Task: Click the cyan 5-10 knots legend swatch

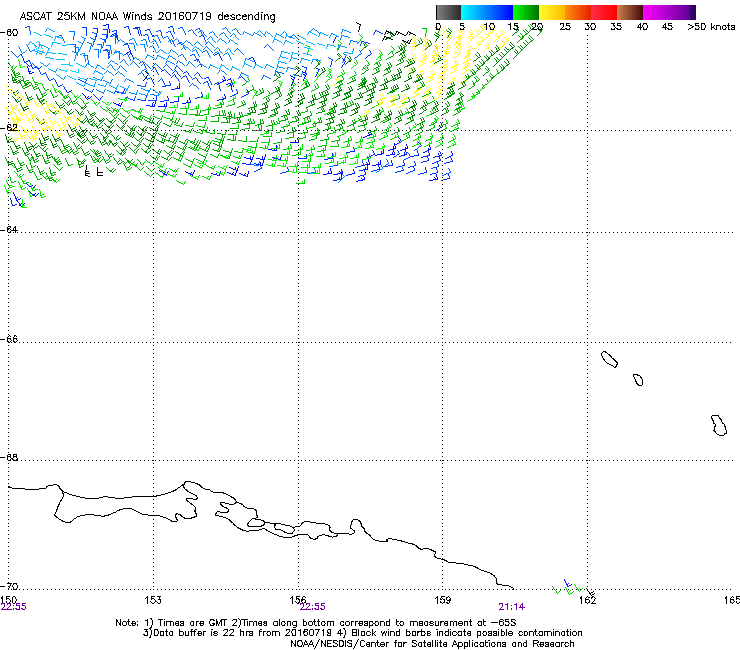Action: coord(474,12)
